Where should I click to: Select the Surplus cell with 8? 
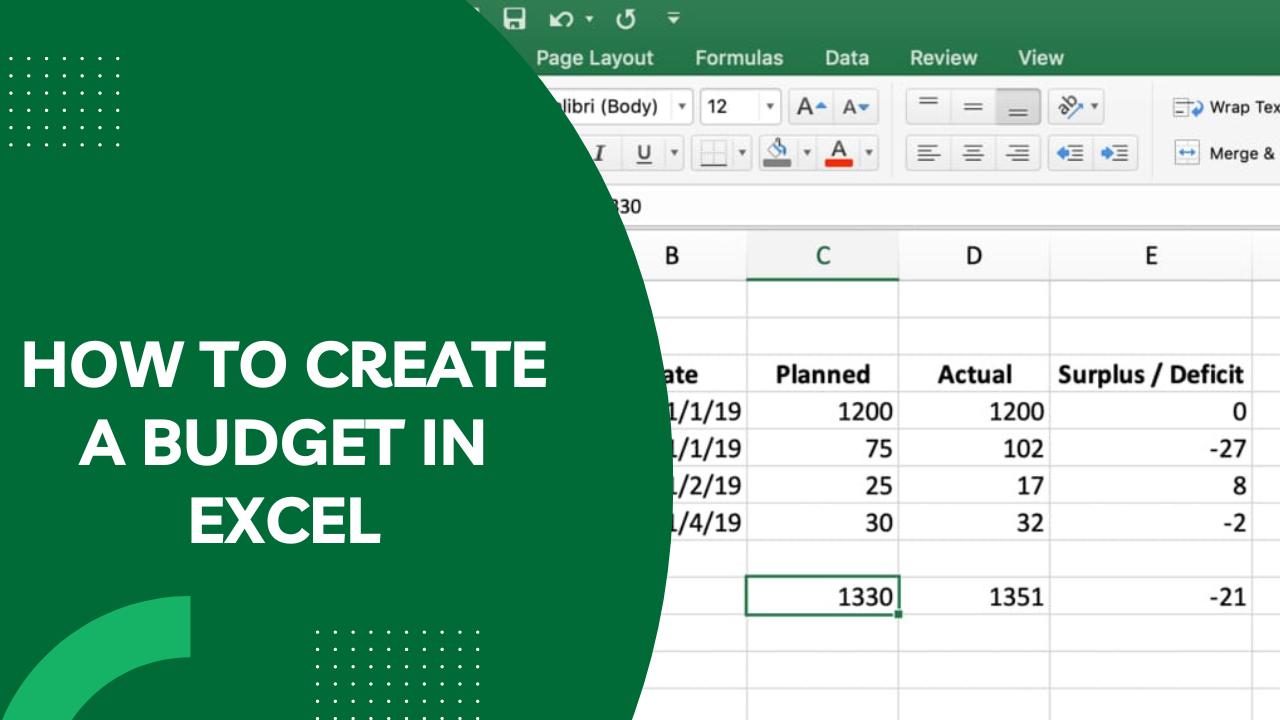pos(1151,485)
